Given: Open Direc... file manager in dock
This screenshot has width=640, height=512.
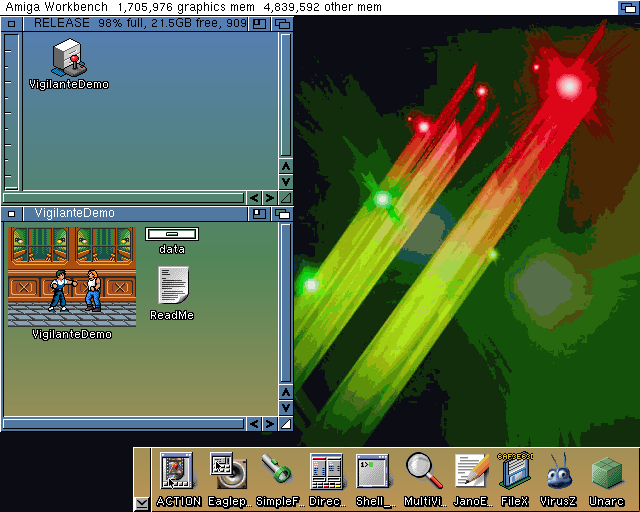Looking at the screenshot, I should pyautogui.click(x=326, y=471).
